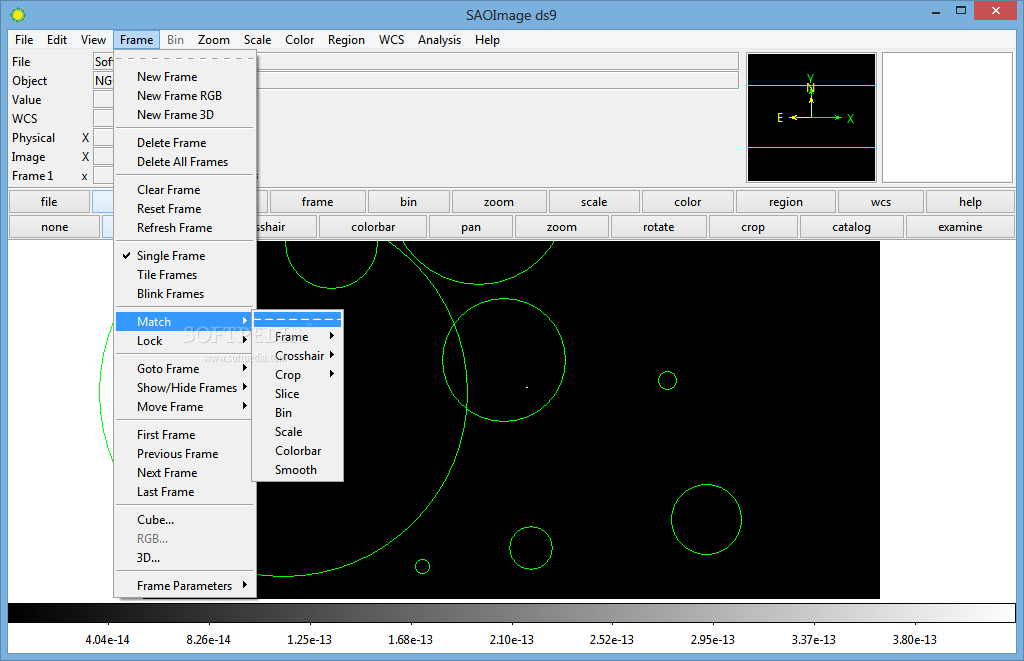1024x661 pixels.
Task: Open the File menu
Action: pyautogui.click(x=24, y=40)
